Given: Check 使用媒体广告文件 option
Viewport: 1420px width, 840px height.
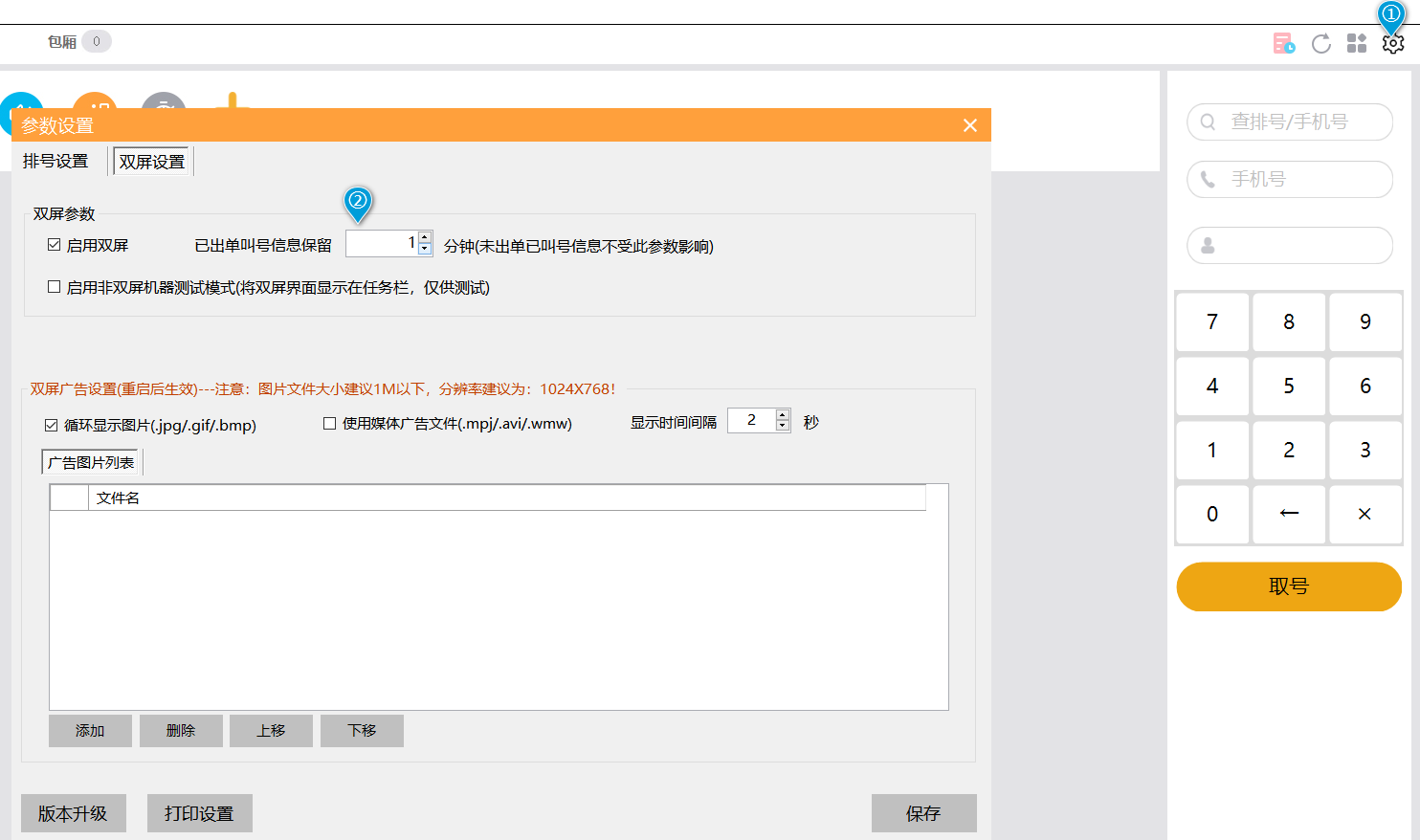Looking at the screenshot, I should coord(330,423).
